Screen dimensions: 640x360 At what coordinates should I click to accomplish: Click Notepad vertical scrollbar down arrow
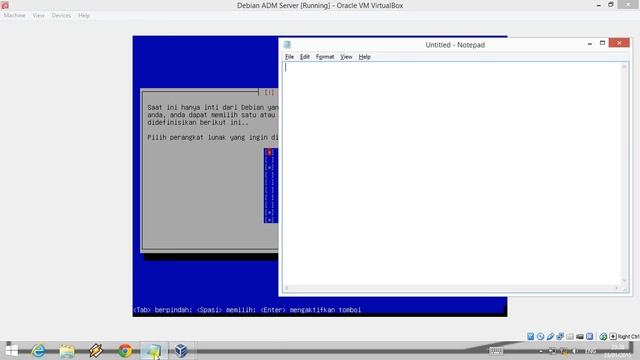(x=624, y=280)
